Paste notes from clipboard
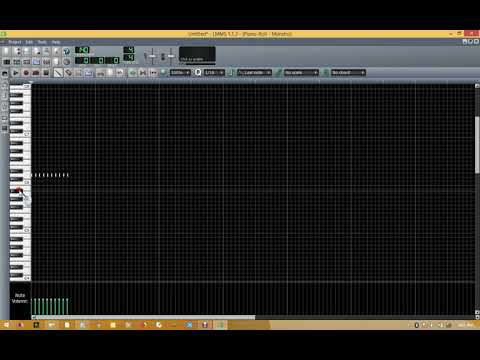 (x=120, y=73)
